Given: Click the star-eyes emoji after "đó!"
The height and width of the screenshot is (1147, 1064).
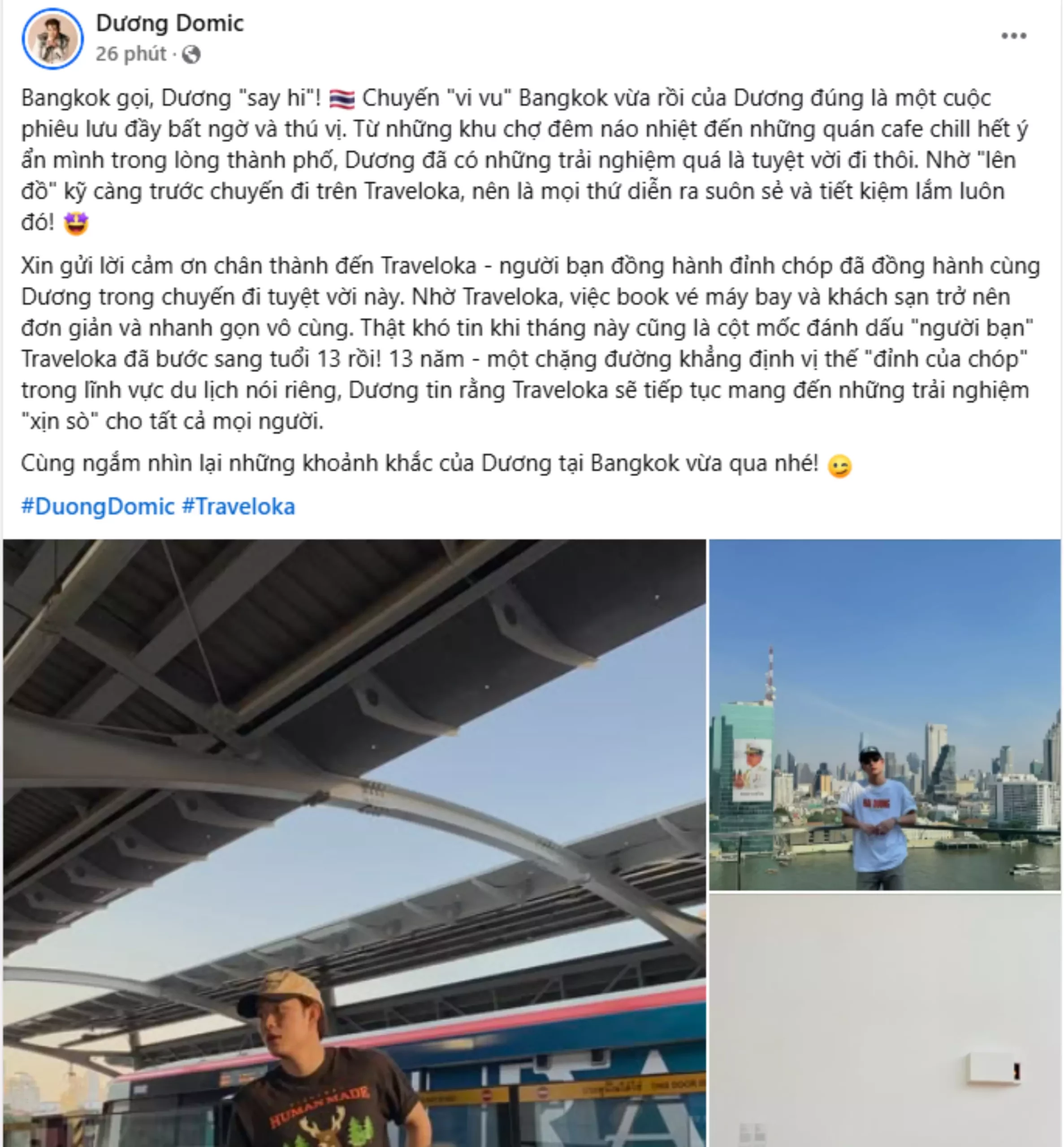Looking at the screenshot, I should click(x=76, y=223).
